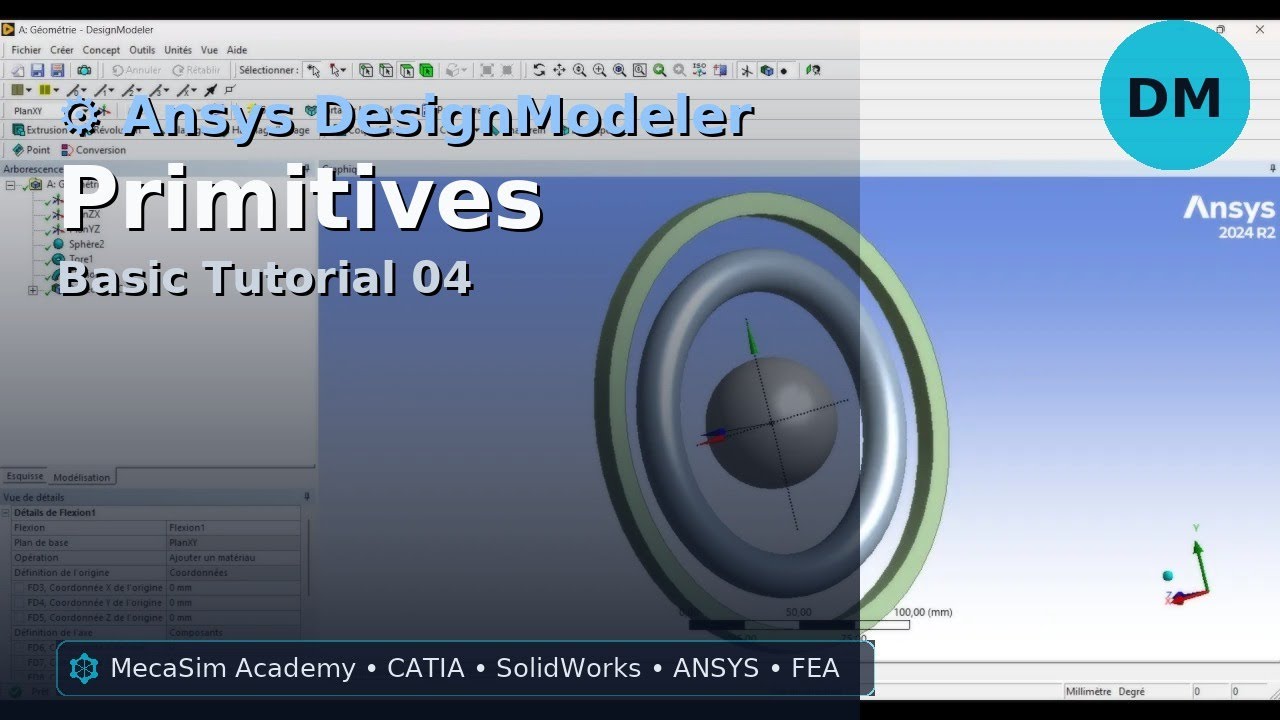Image resolution: width=1280 pixels, height=720 pixels.
Task: Open the Outils menu
Action: (142, 50)
